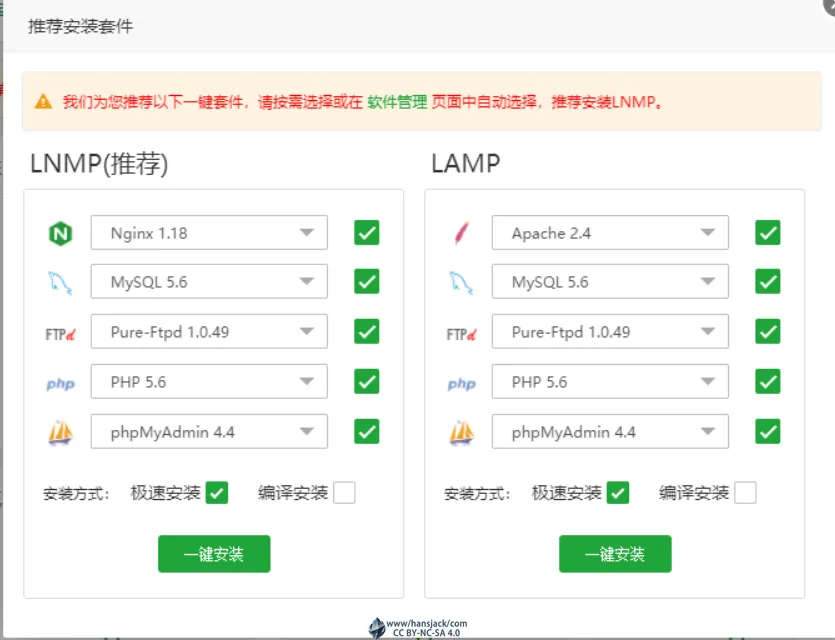Image resolution: width=835 pixels, height=640 pixels.
Task: Expand MySQL 5.6 dropdown in LAMP
Action: (x=610, y=282)
